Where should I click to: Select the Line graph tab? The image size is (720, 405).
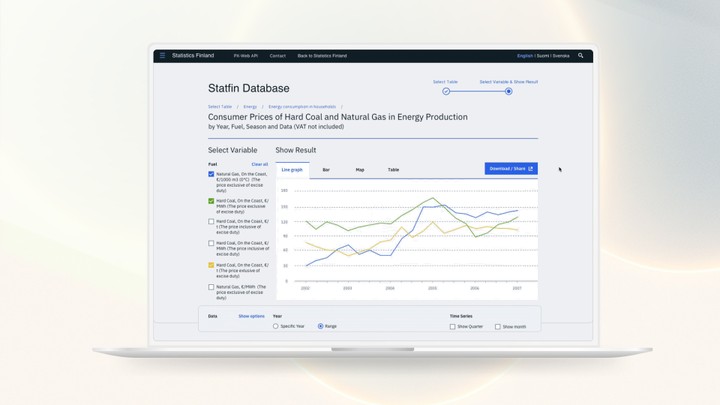tap(292, 170)
